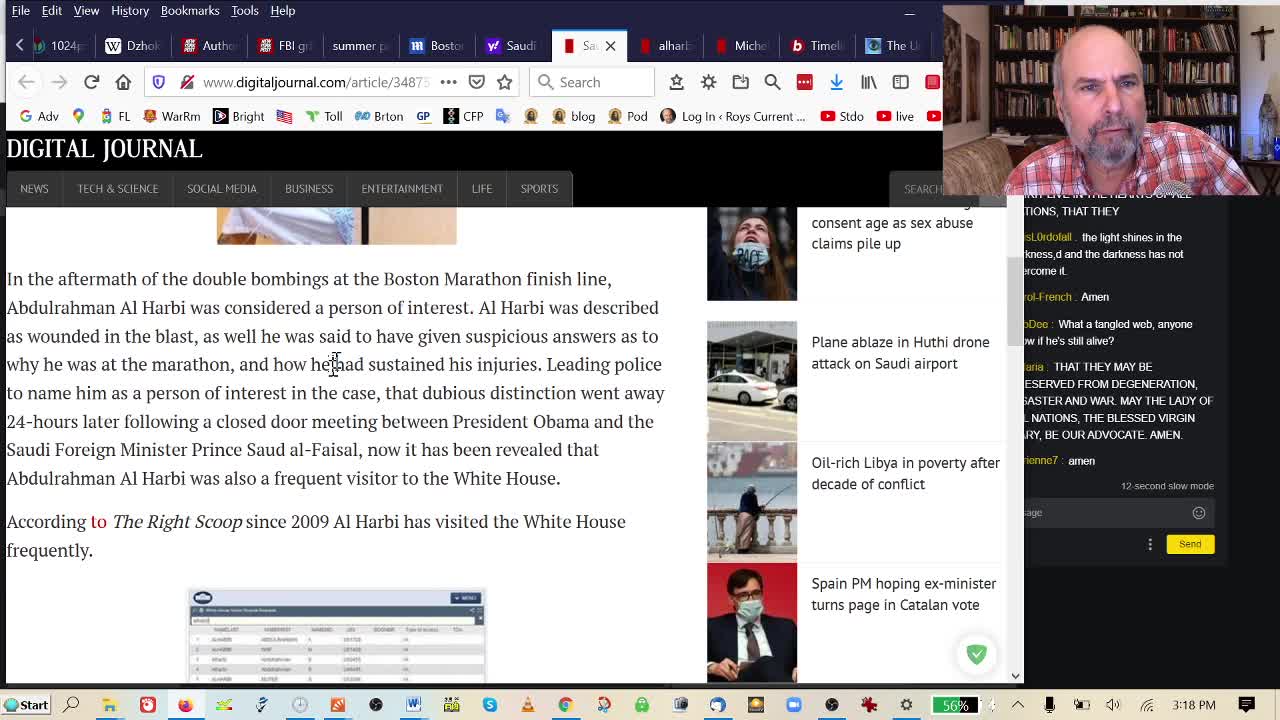Click the digitaljournal URL in address bar
This screenshot has height=720, width=1280.
(316, 82)
